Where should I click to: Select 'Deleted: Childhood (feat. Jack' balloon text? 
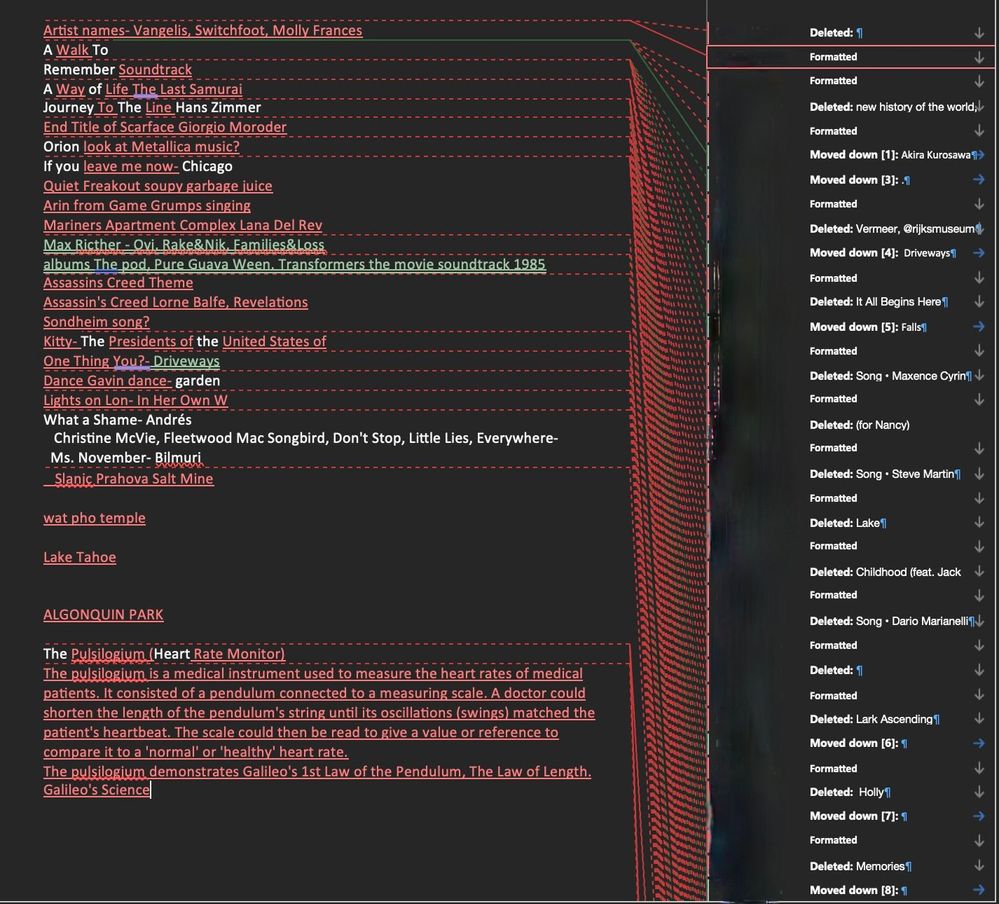(x=885, y=572)
